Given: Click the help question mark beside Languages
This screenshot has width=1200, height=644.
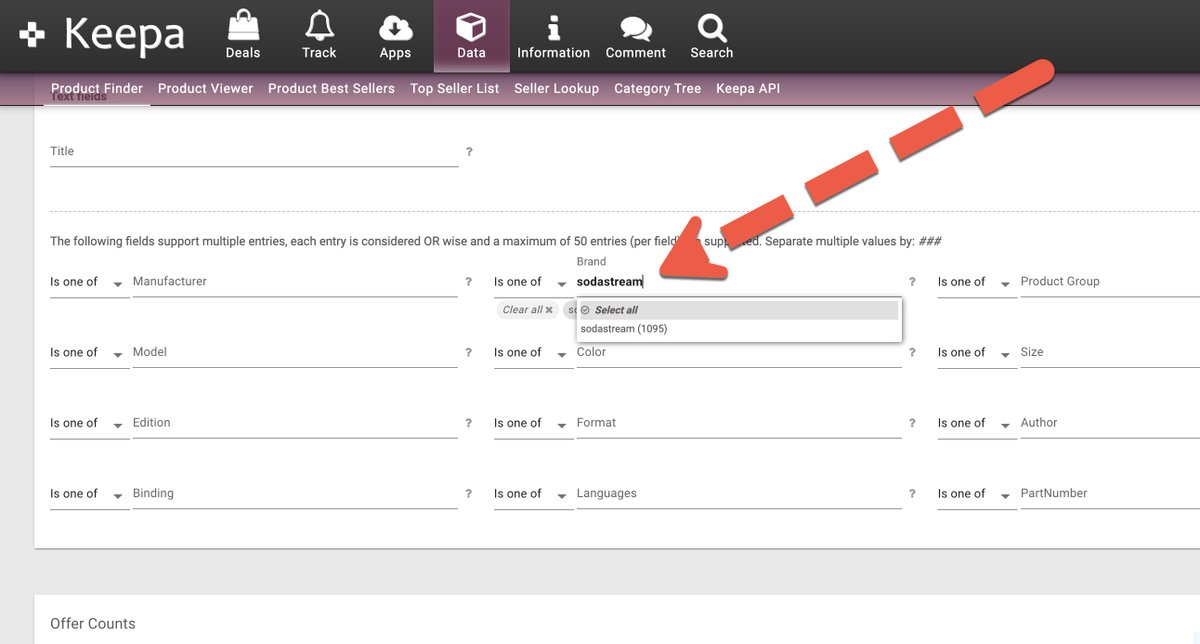Looking at the screenshot, I should coord(912,494).
